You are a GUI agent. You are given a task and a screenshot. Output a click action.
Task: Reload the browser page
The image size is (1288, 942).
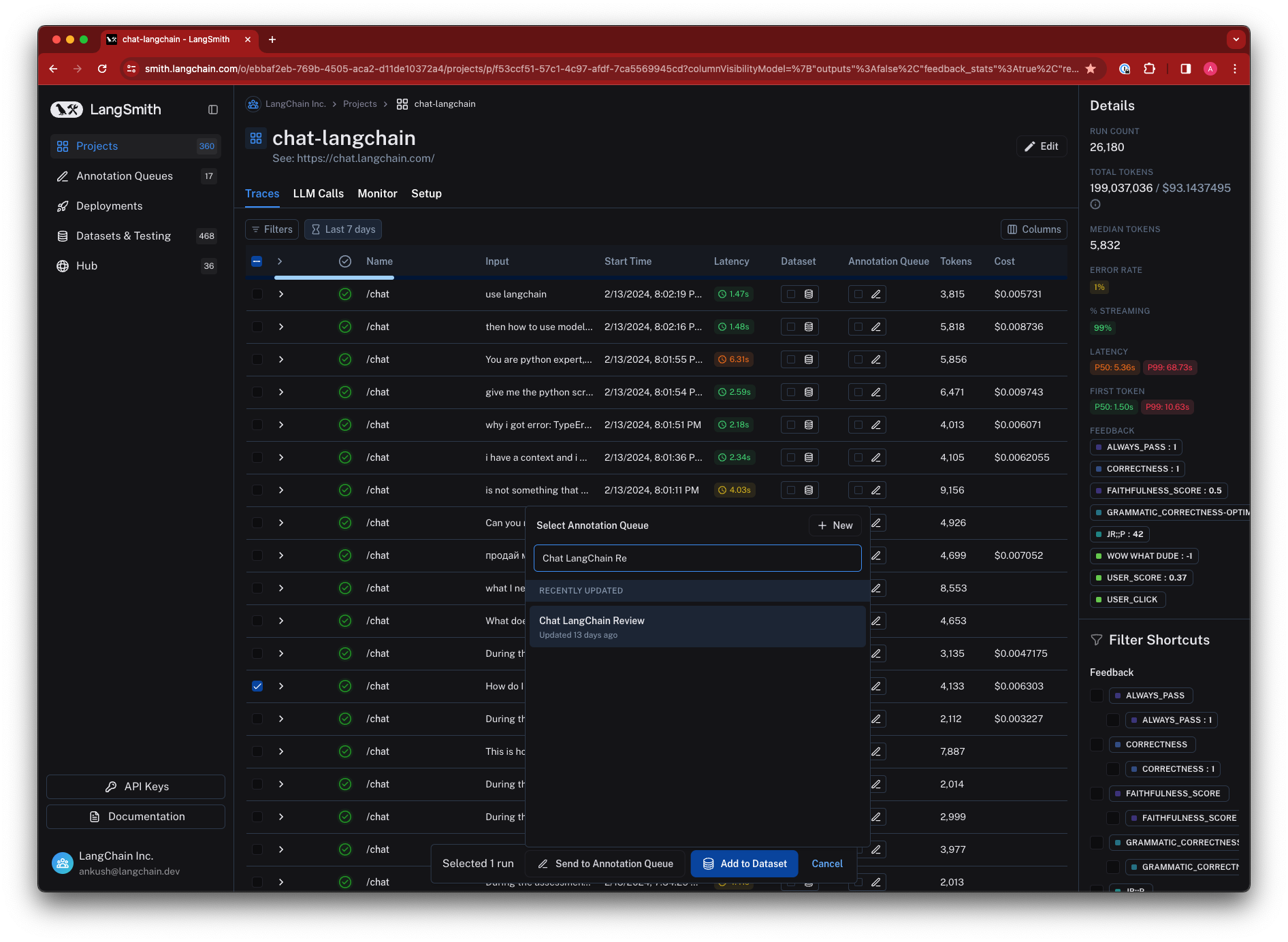pos(102,69)
